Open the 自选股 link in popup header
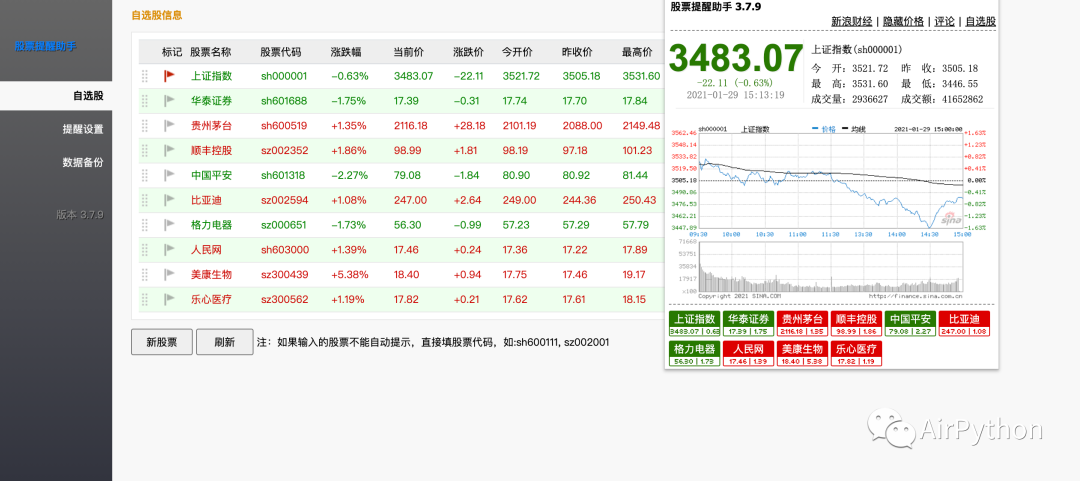1080x481 pixels. point(980,21)
